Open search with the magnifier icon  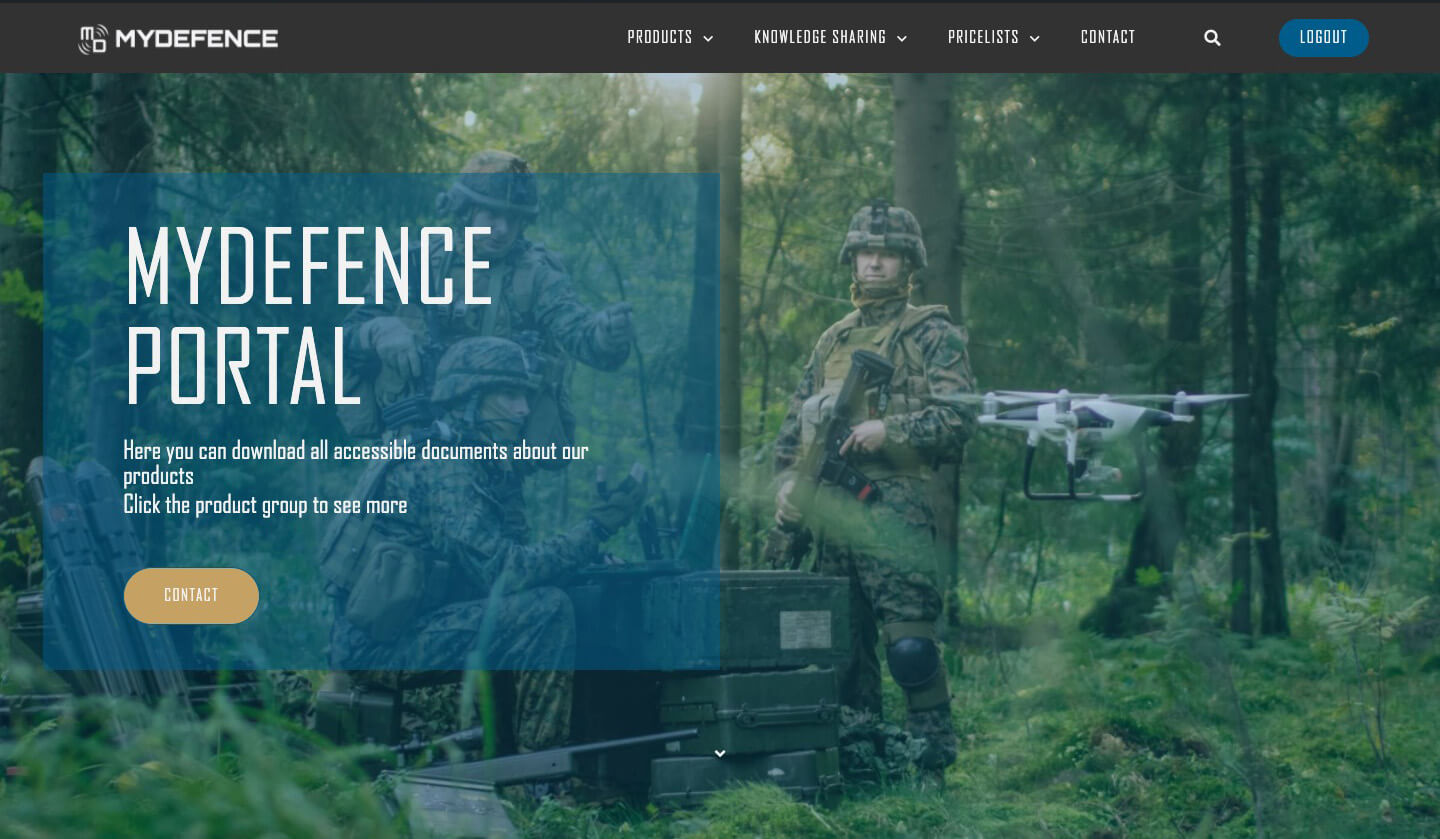tap(1212, 38)
